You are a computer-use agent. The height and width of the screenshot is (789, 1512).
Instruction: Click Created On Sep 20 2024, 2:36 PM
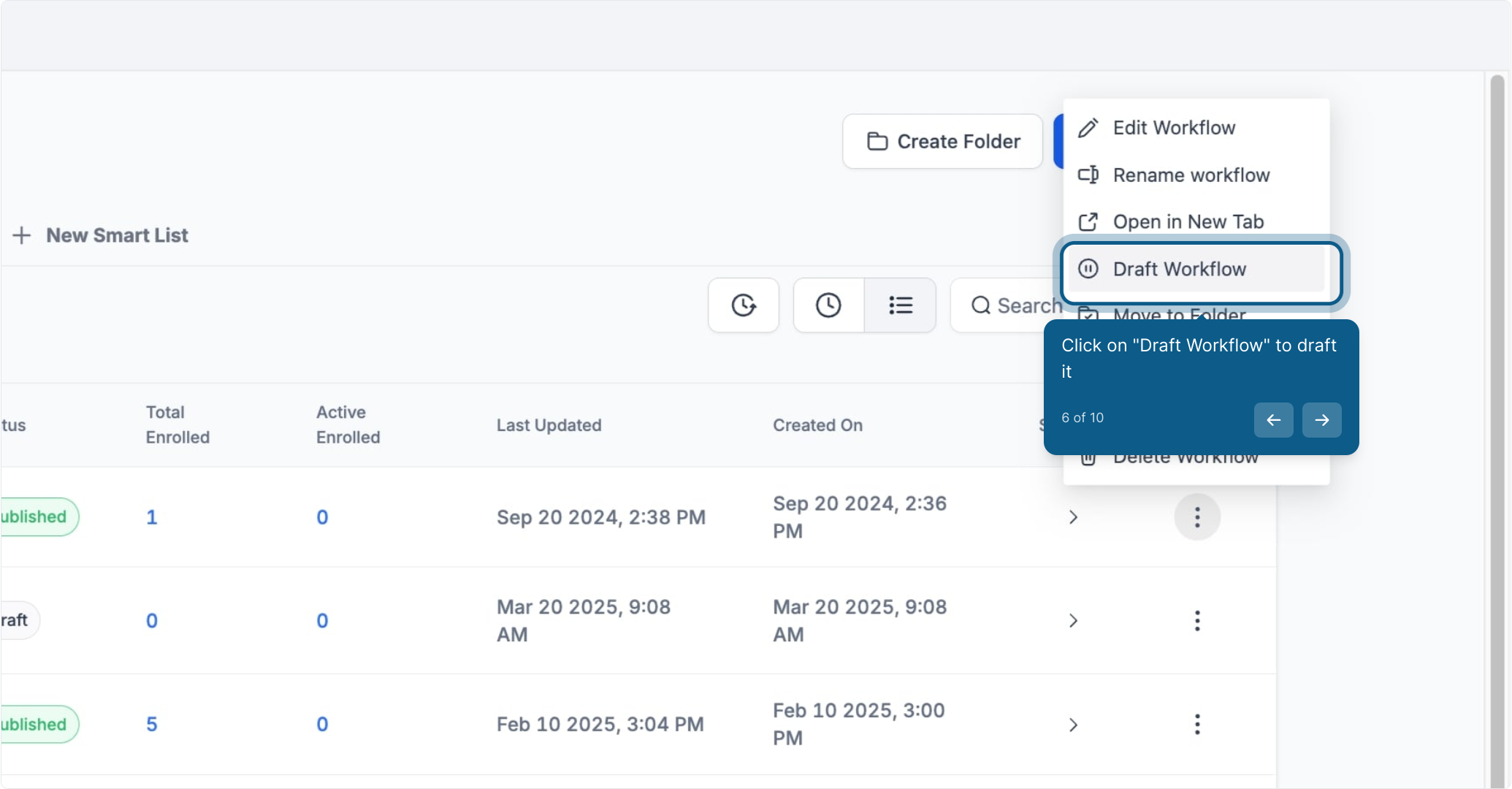click(x=860, y=517)
